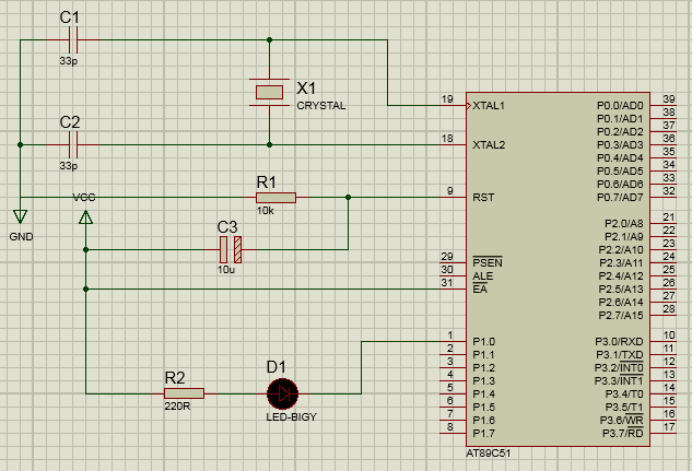This screenshot has width=693, height=471.
Task: Select the C1 capacitor symbol
Action: tap(70, 40)
